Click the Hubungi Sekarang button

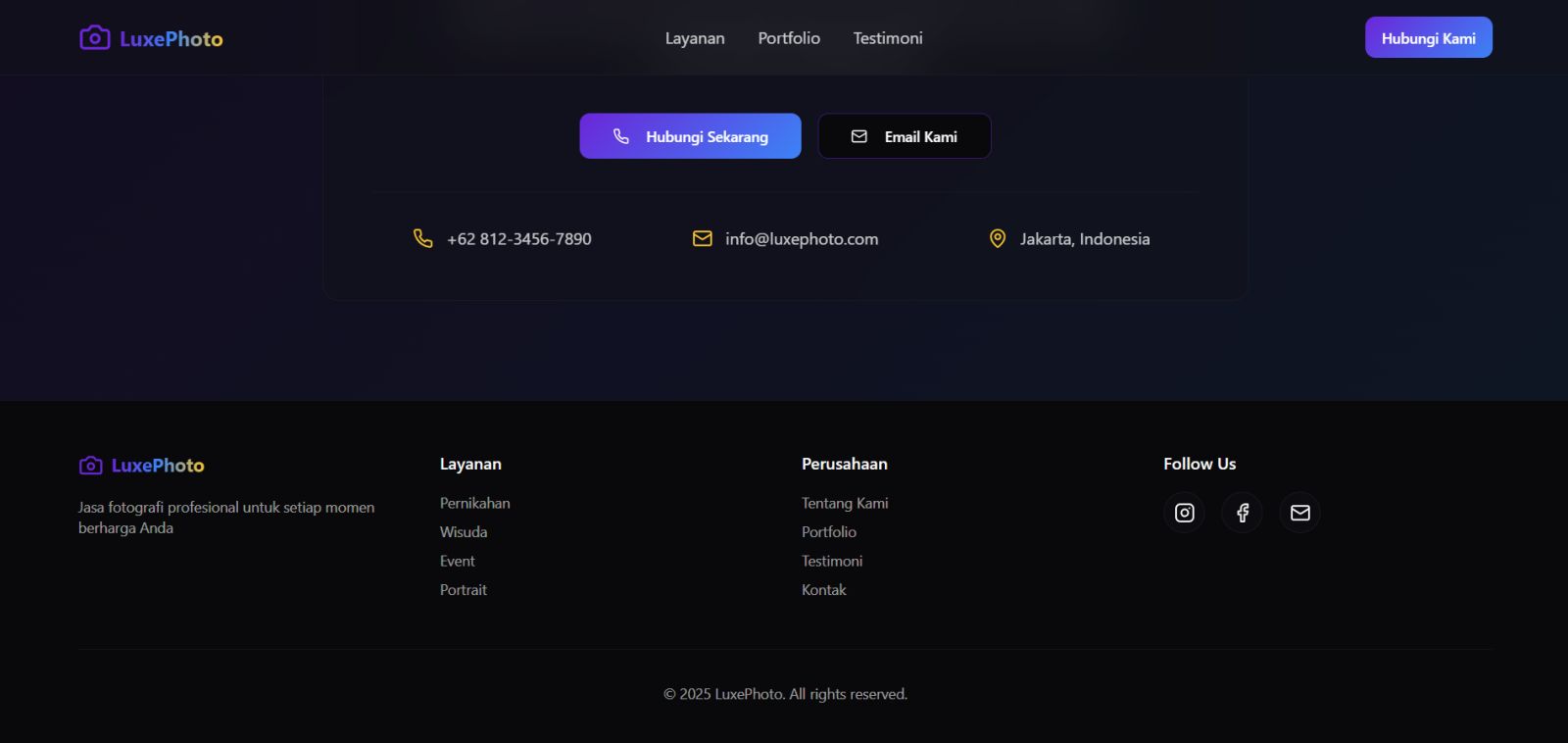click(690, 136)
